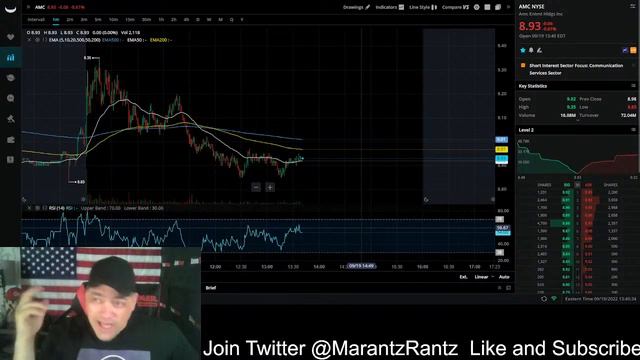640x360 pixels.
Task: Open the watchlist heart icon in sidebar
Action: (x=11, y=37)
